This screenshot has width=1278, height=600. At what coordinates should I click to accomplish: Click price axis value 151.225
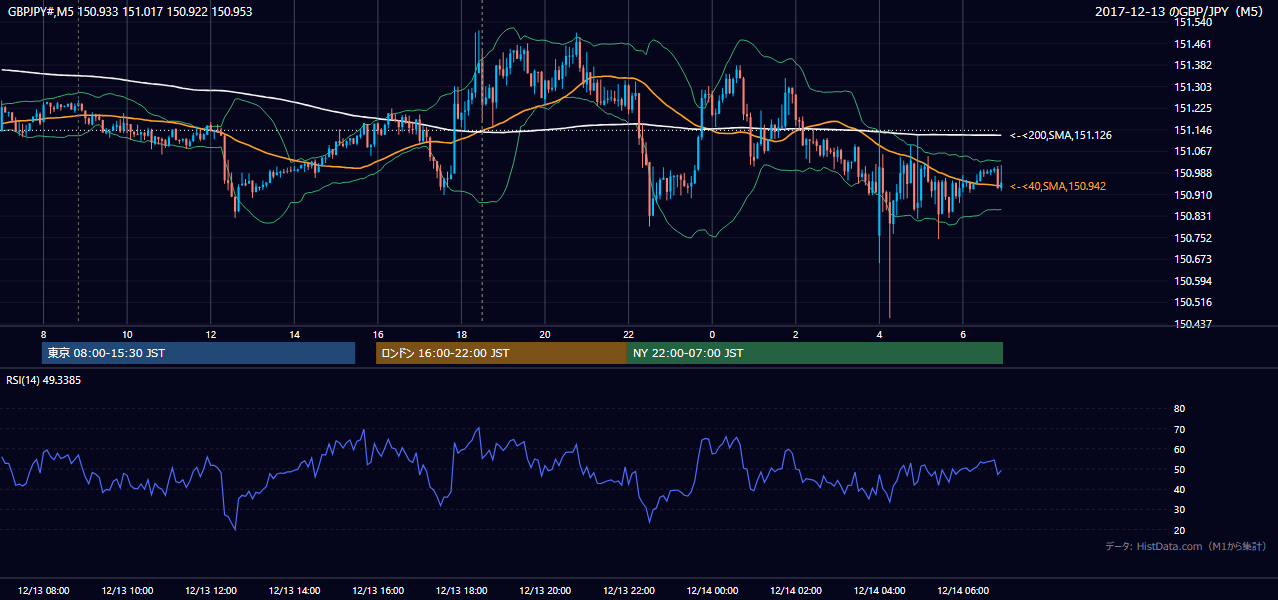1193,108
